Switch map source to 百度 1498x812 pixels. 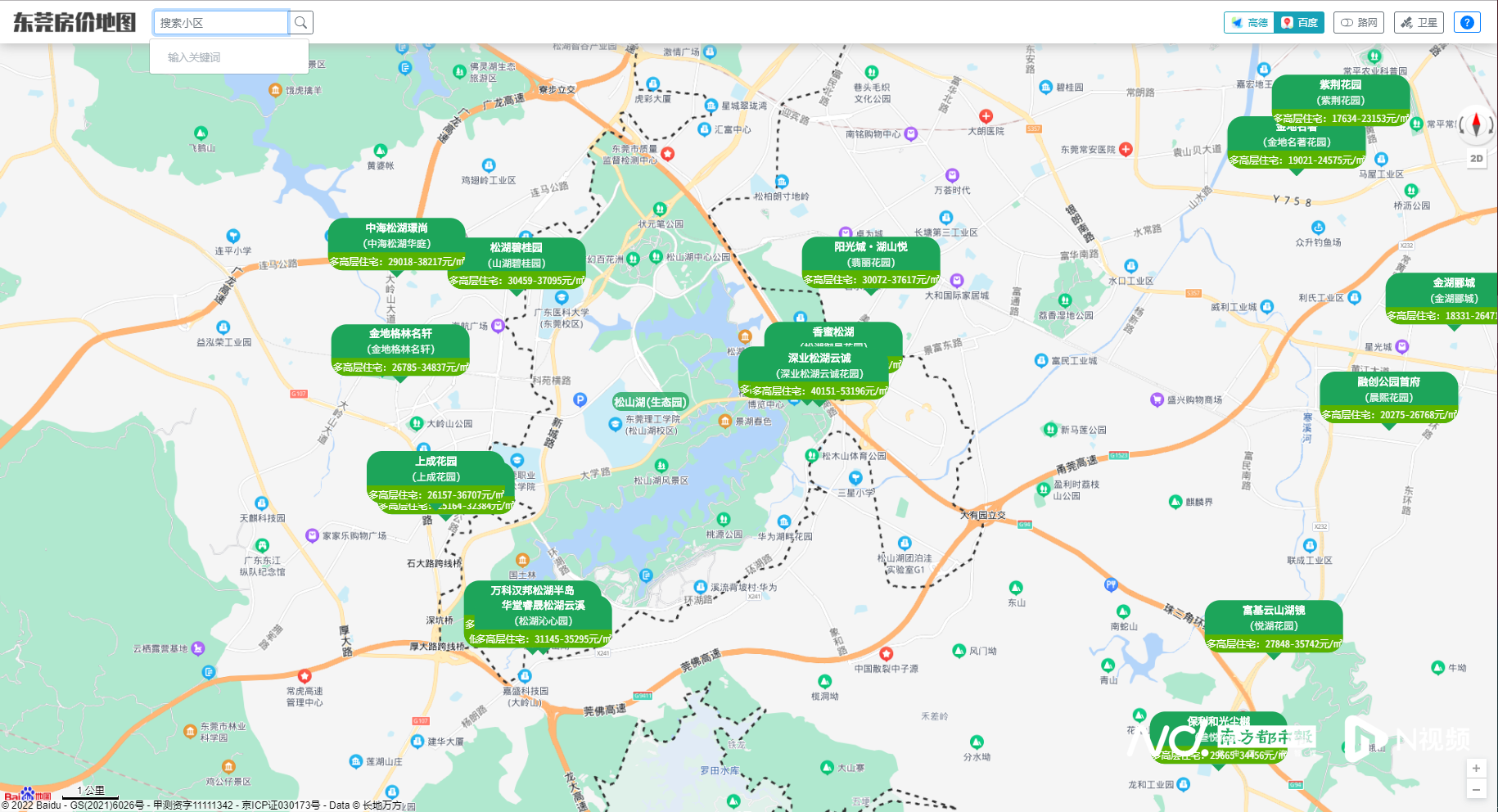pyautogui.click(x=1299, y=23)
